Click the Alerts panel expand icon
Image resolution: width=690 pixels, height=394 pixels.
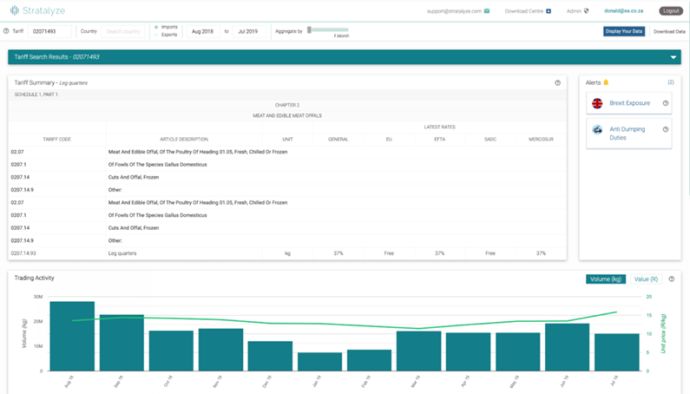tap(671, 82)
